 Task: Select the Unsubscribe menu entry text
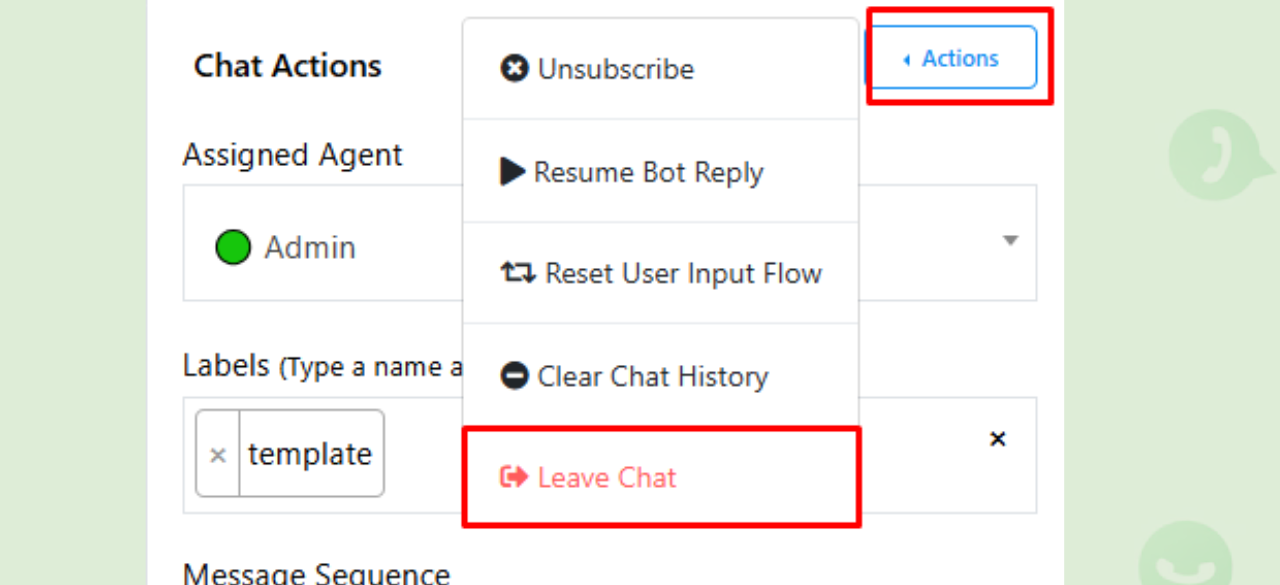click(x=616, y=69)
